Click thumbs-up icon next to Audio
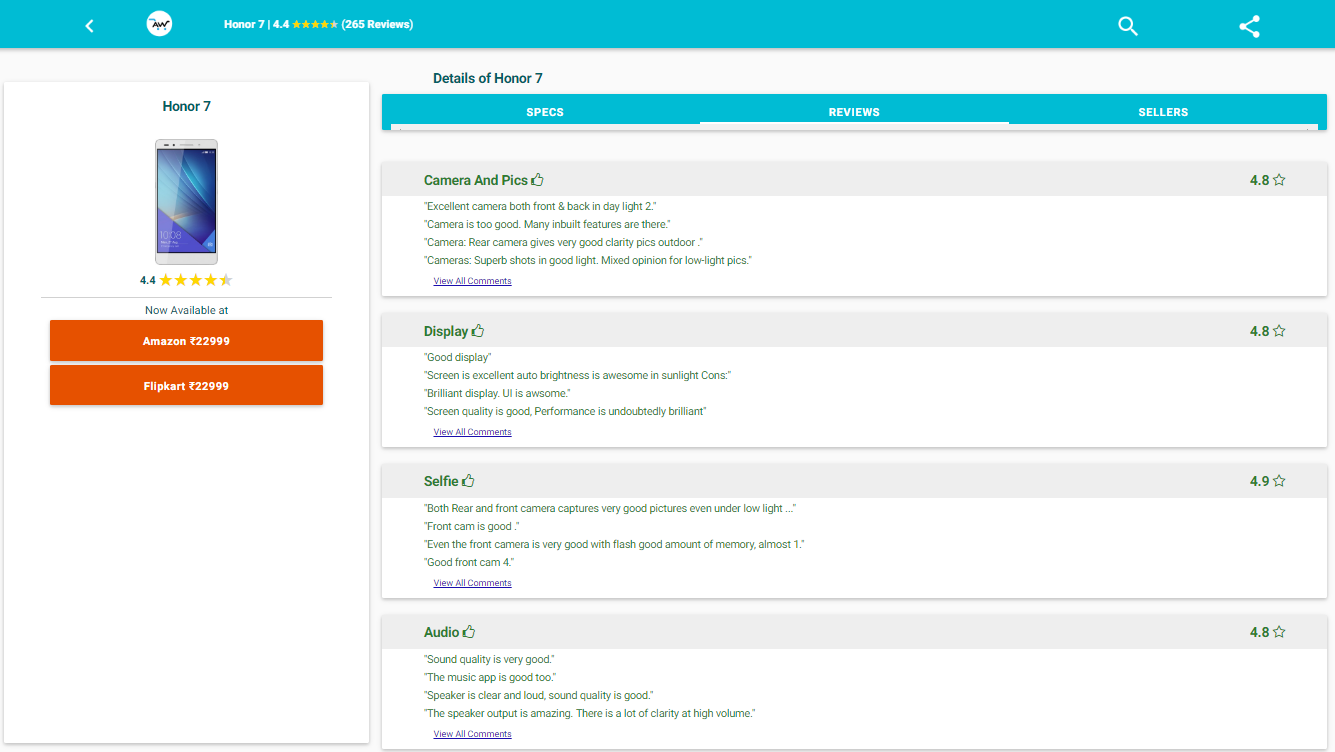 coord(469,632)
